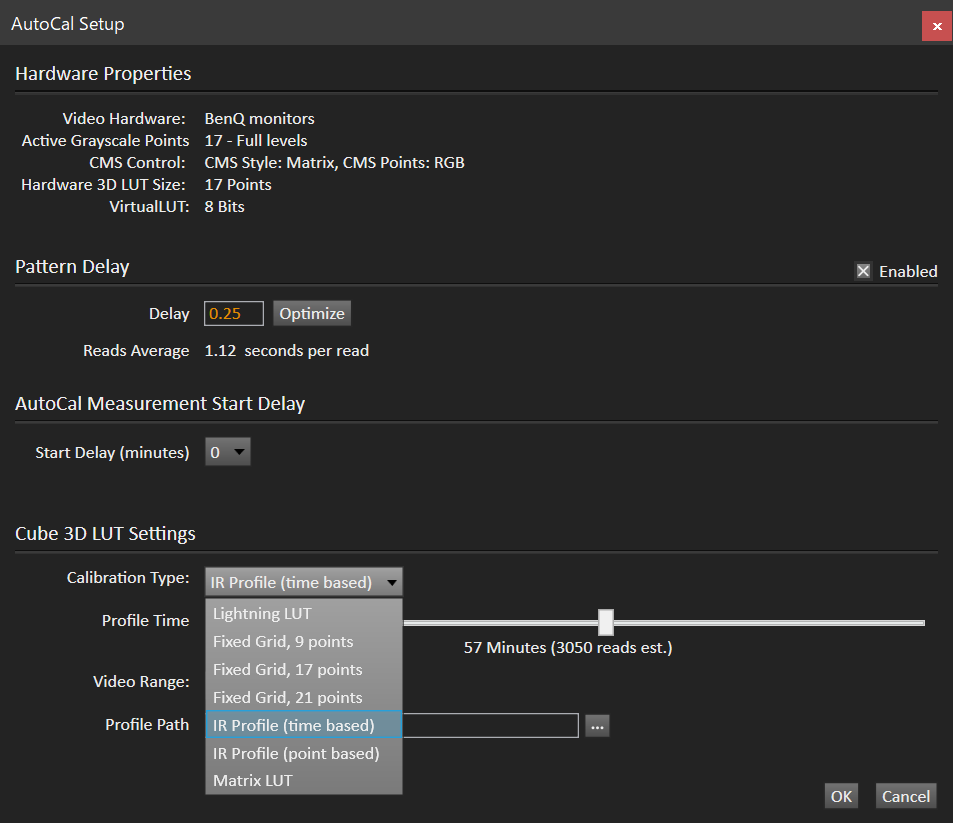Select IR Profile (point based) option
The image size is (953, 823).
coord(304,754)
